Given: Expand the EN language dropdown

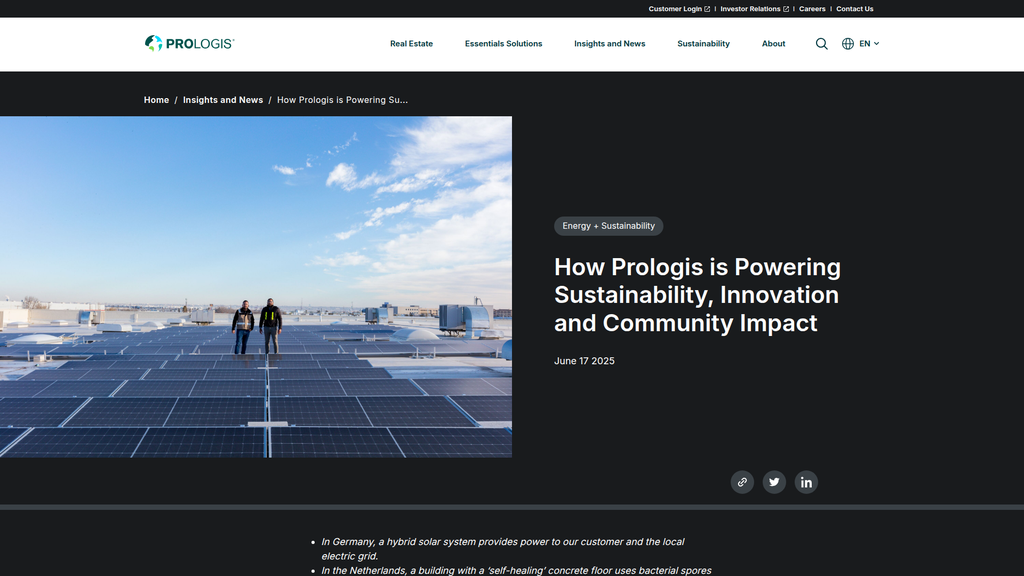Looking at the screenshot, I should tap(869, 44).
